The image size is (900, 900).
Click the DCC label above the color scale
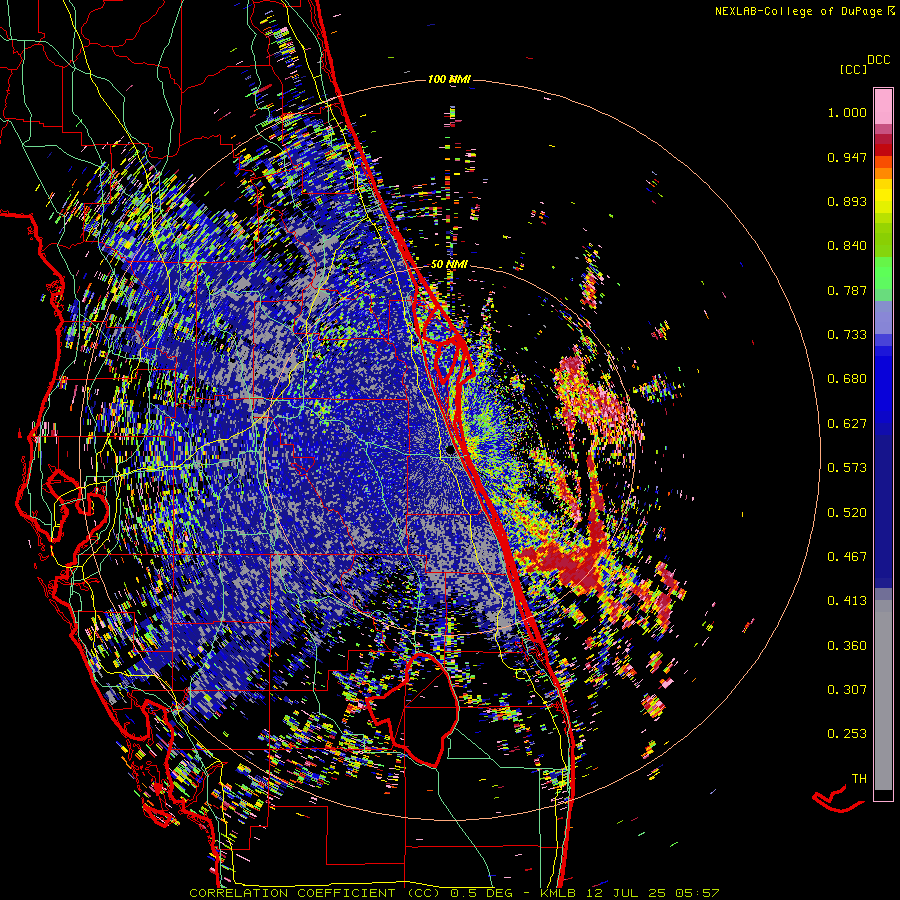pyautogui.click(x=878, y=60)
